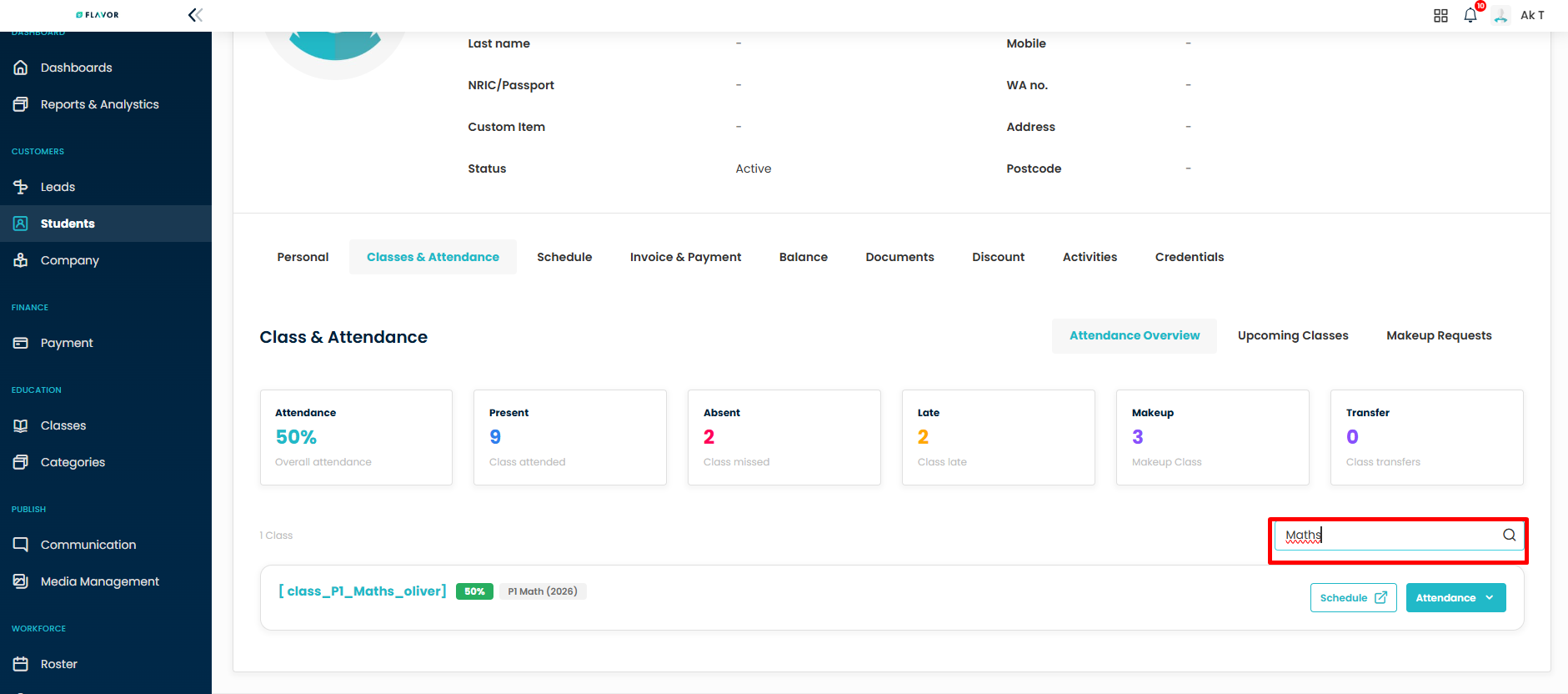Open Invoice & Payment tab

685,257
